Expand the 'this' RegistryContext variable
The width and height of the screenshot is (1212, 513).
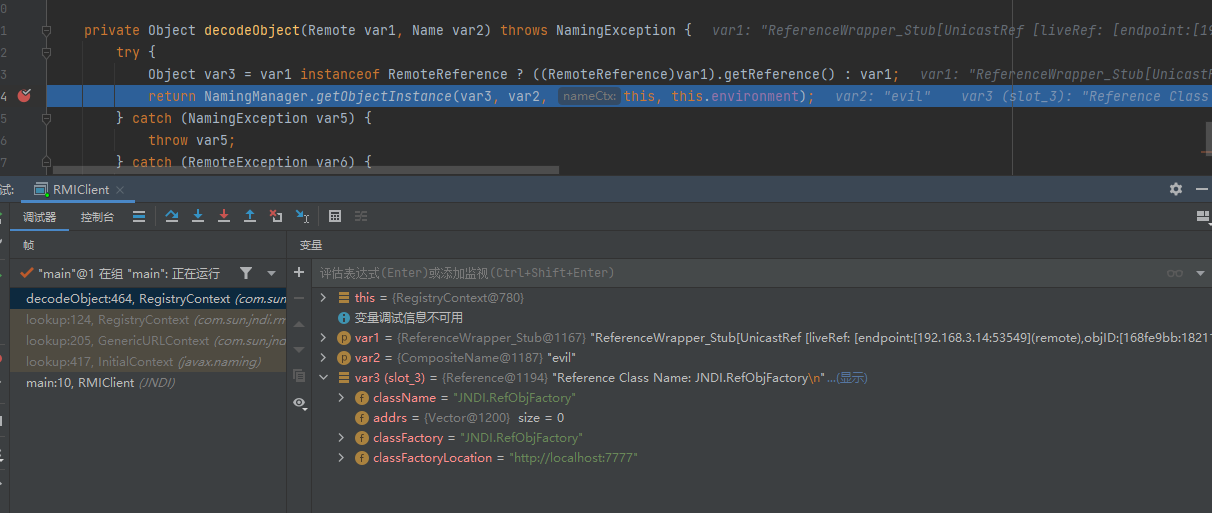tap(323, 298)
